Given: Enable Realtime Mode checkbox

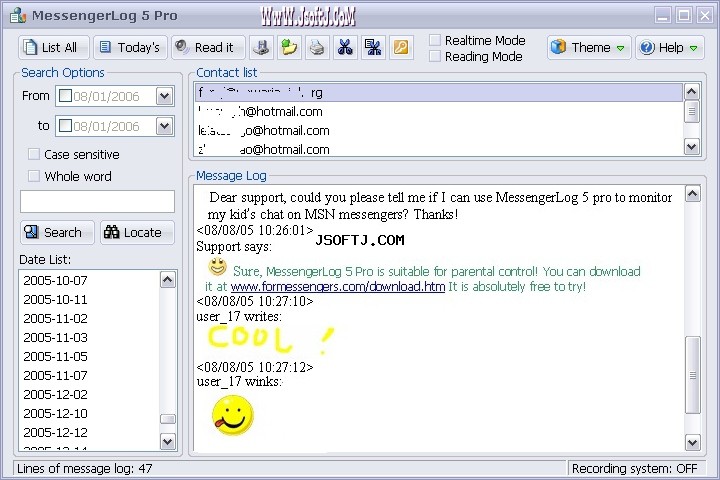Looking at the screenshot, I should click(434, 40).
